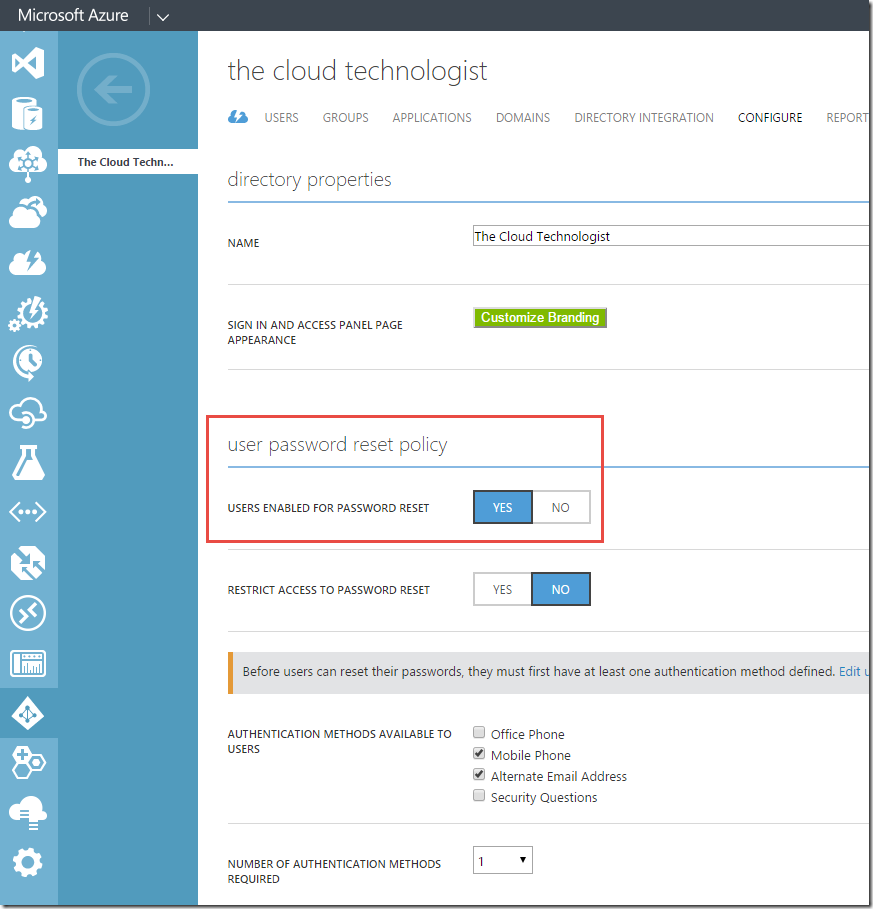This screenshot has width=873, height=909.
Task: Click cloud with arrow sidebar icon
Action: coord(28,213)
